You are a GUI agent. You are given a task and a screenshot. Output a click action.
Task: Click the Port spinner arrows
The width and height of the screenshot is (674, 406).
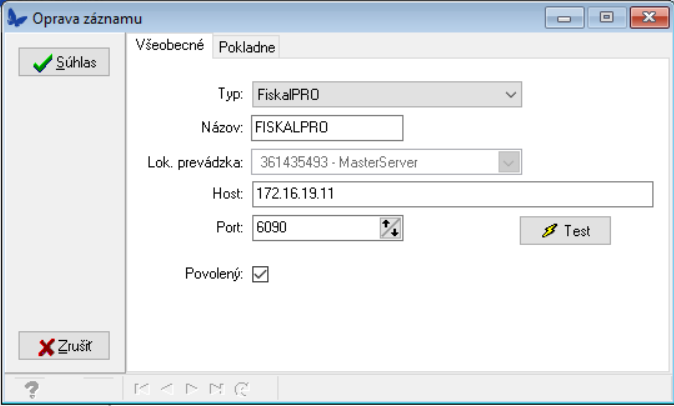point(390,228)
